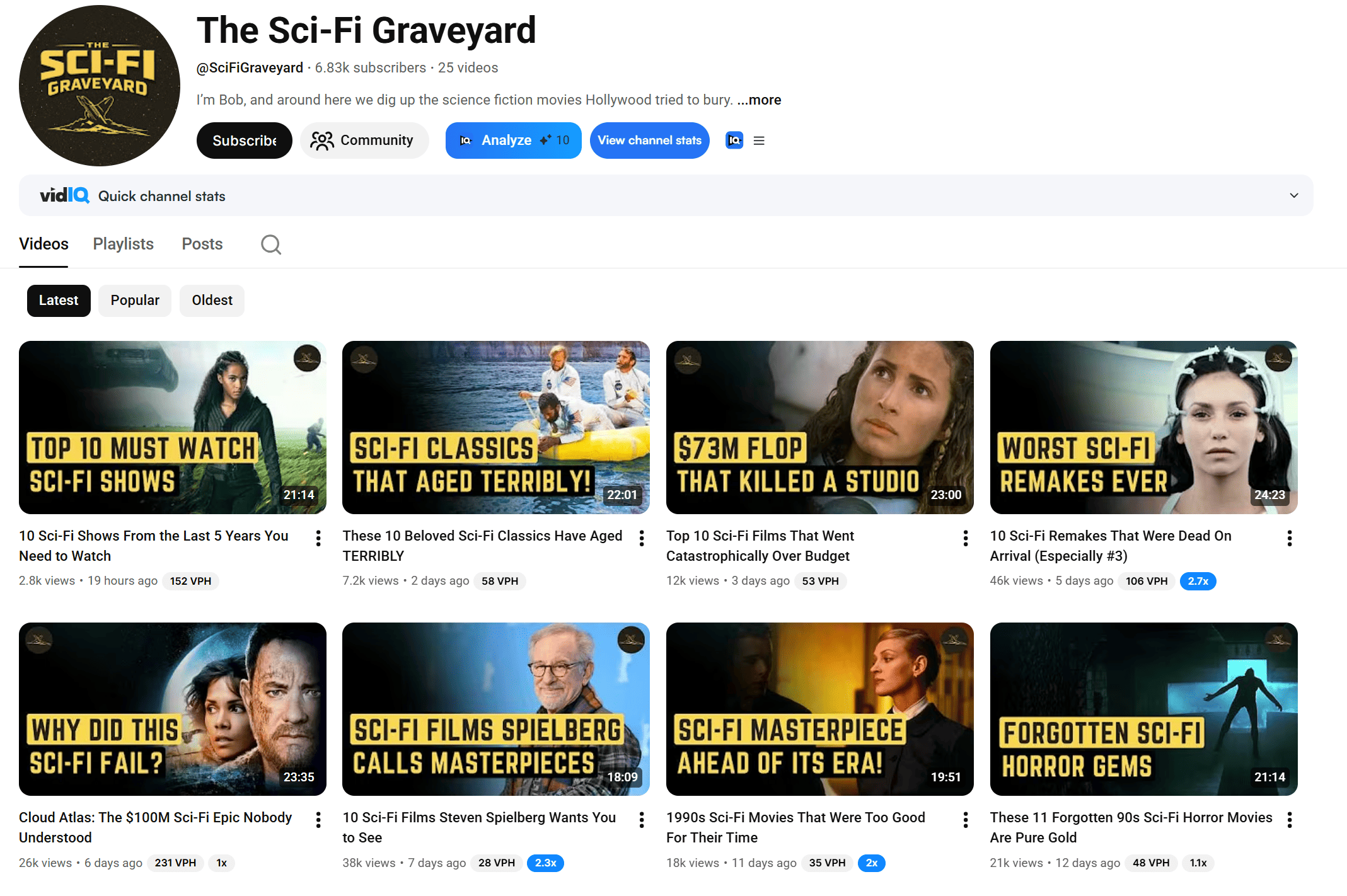Open title 1990s Sci-Fi Movies Too Good
This screenshot has height=896, width=1347.
[795, 827]
